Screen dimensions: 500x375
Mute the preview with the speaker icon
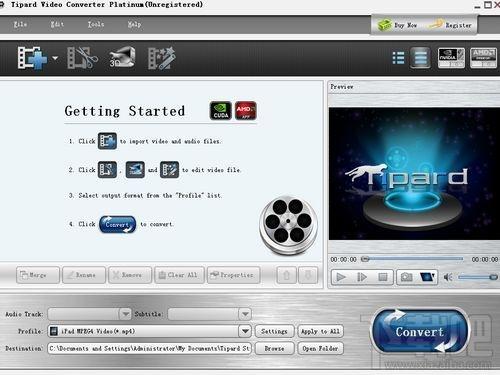pyautogui.click(x=448, y=277)
